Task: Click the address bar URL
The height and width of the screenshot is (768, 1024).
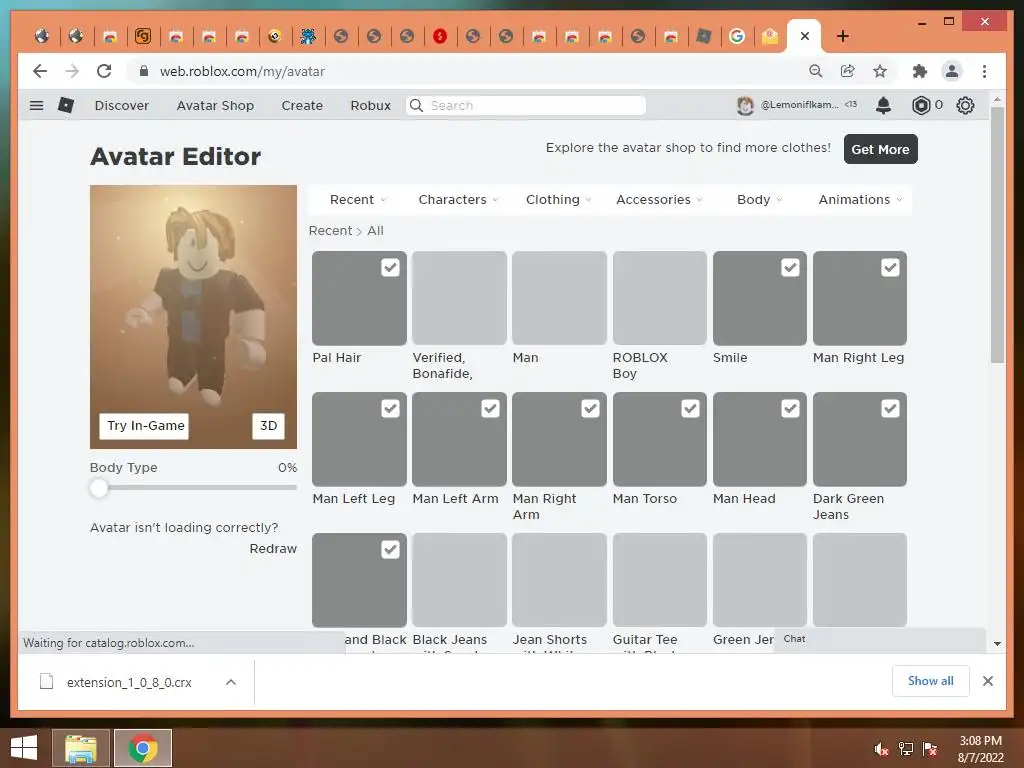Action: coord(242,71)
